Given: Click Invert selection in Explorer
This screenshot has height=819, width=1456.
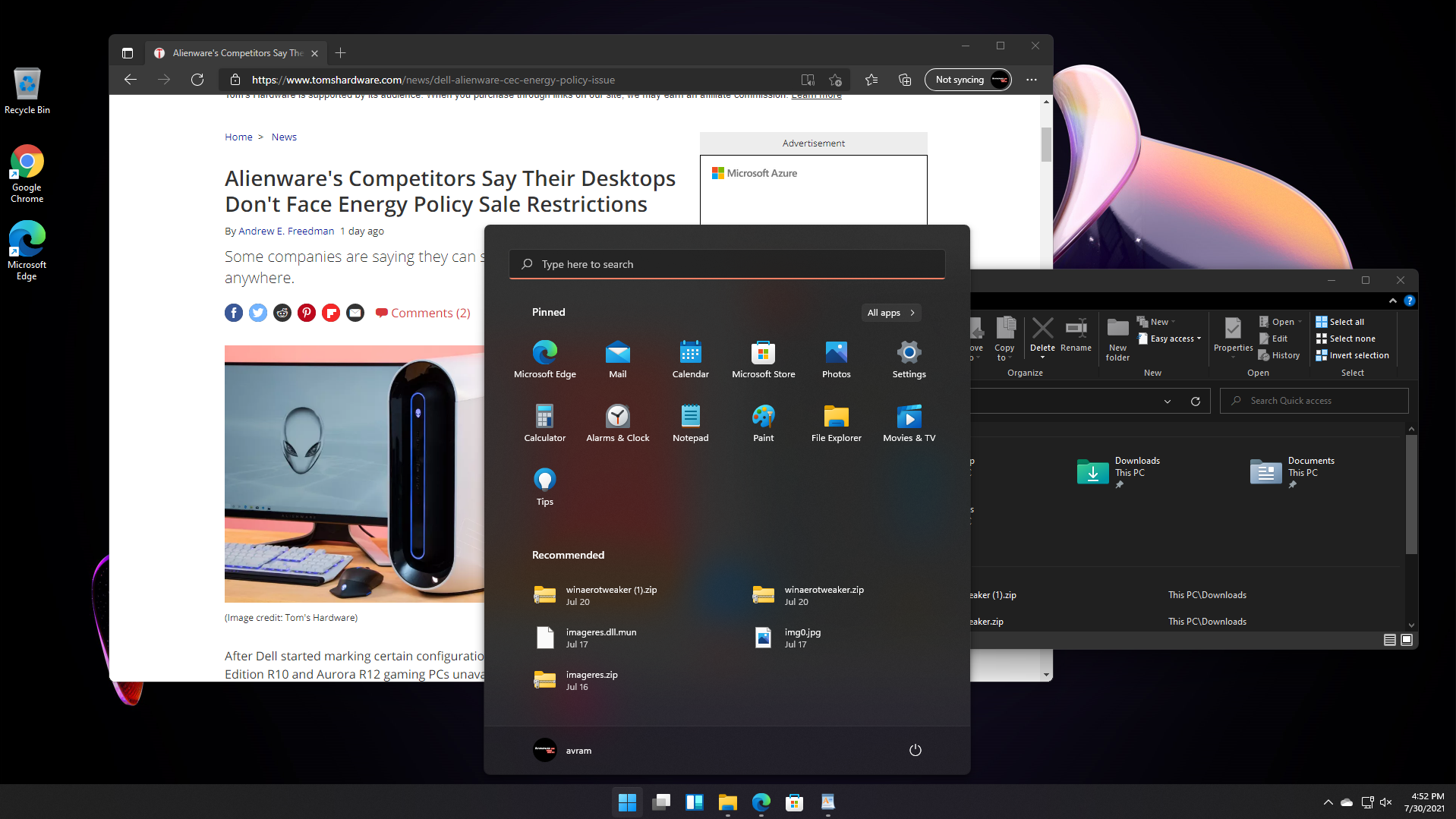Looking at the screenshot, I should [1352, 355].
